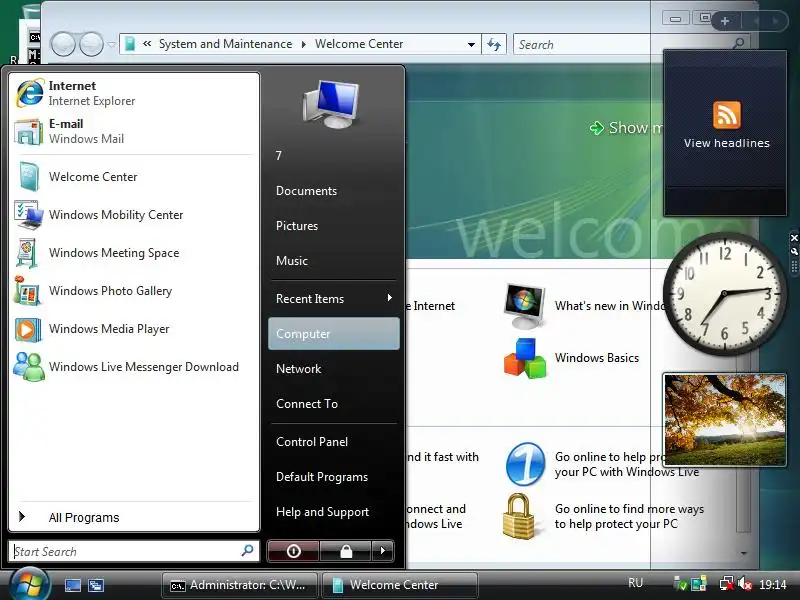Click the Show more details link

[627, 128]
